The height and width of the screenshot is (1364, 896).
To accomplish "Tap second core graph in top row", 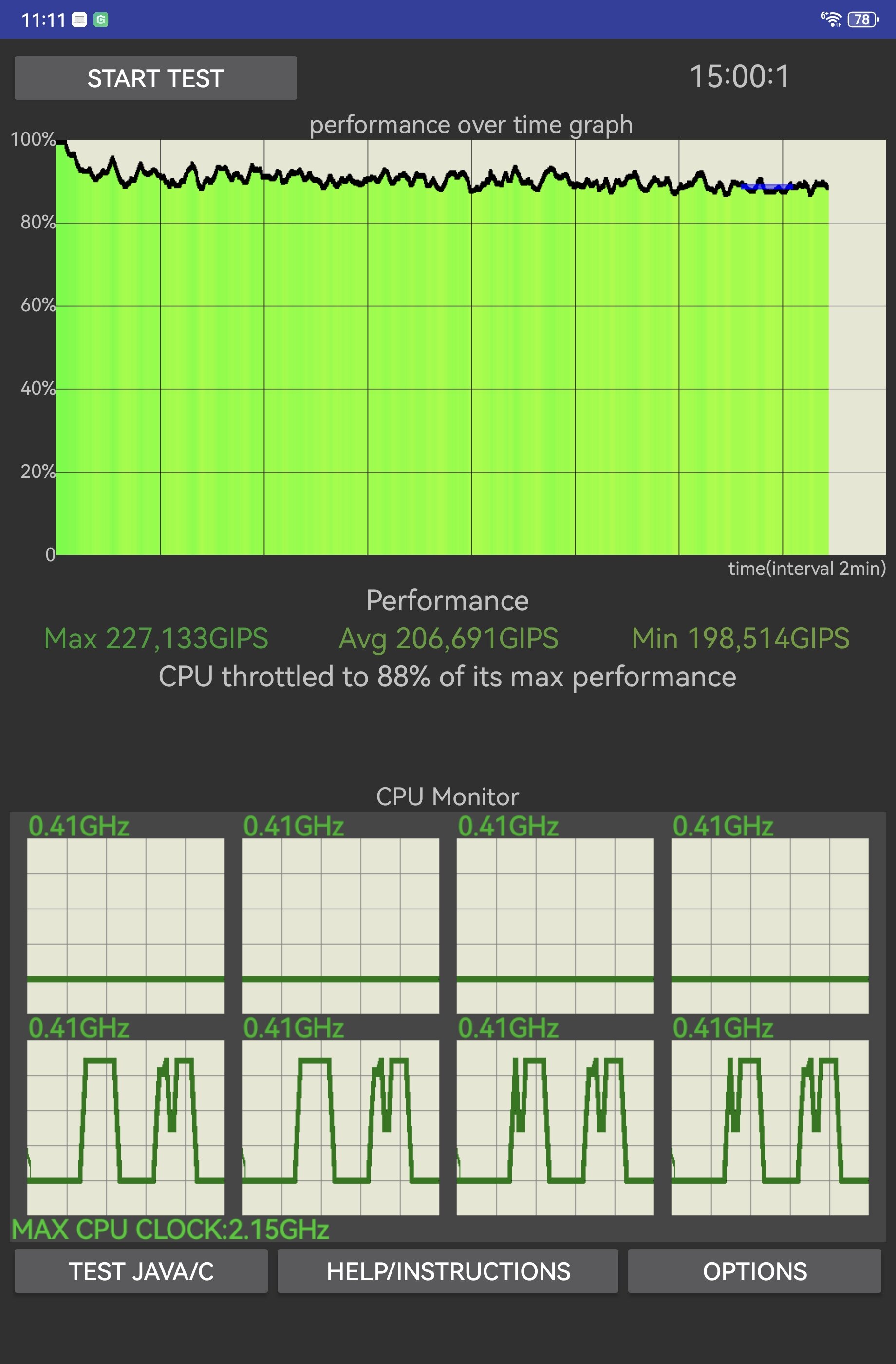I will click(x=340, y=926).
